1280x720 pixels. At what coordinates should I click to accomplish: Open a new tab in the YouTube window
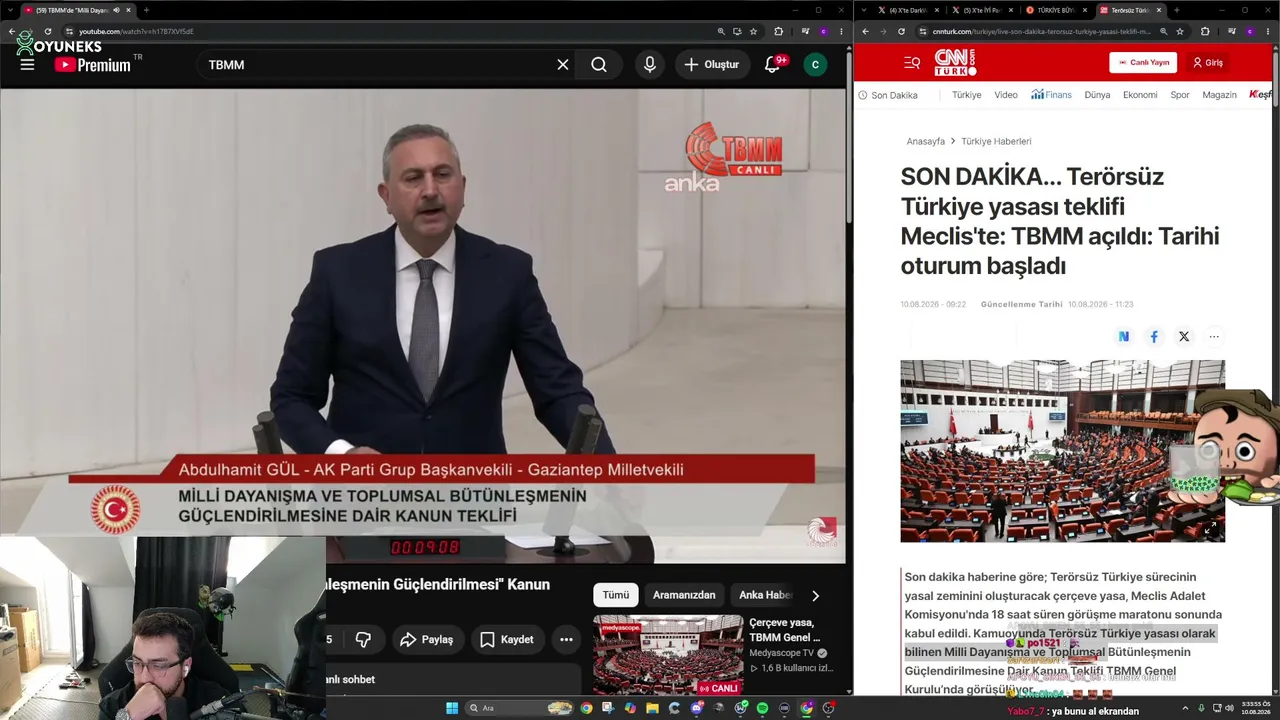[146, 10]
